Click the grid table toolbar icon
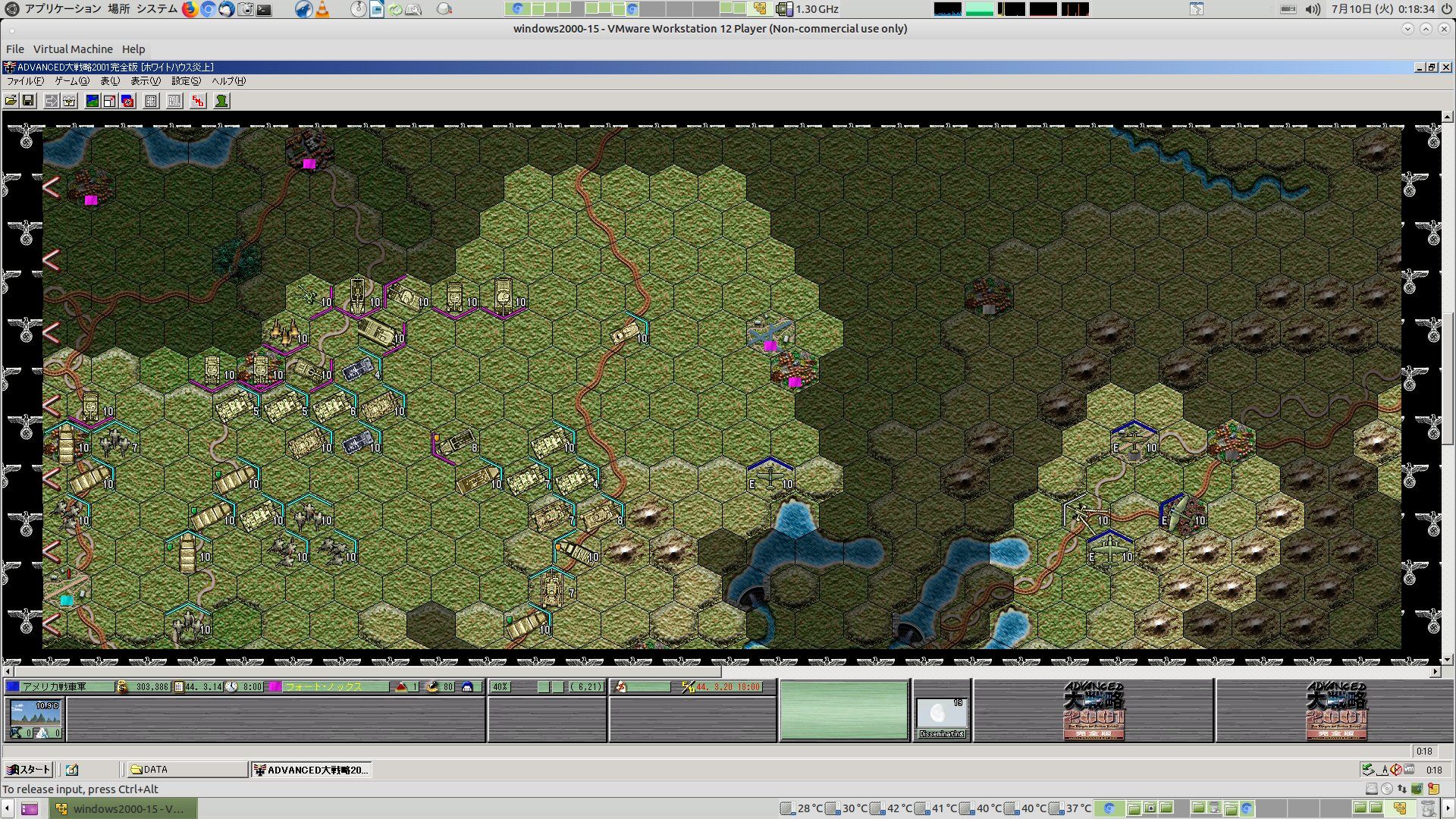This screenshot has height=819, width=1456. click(x=151, y=101)
